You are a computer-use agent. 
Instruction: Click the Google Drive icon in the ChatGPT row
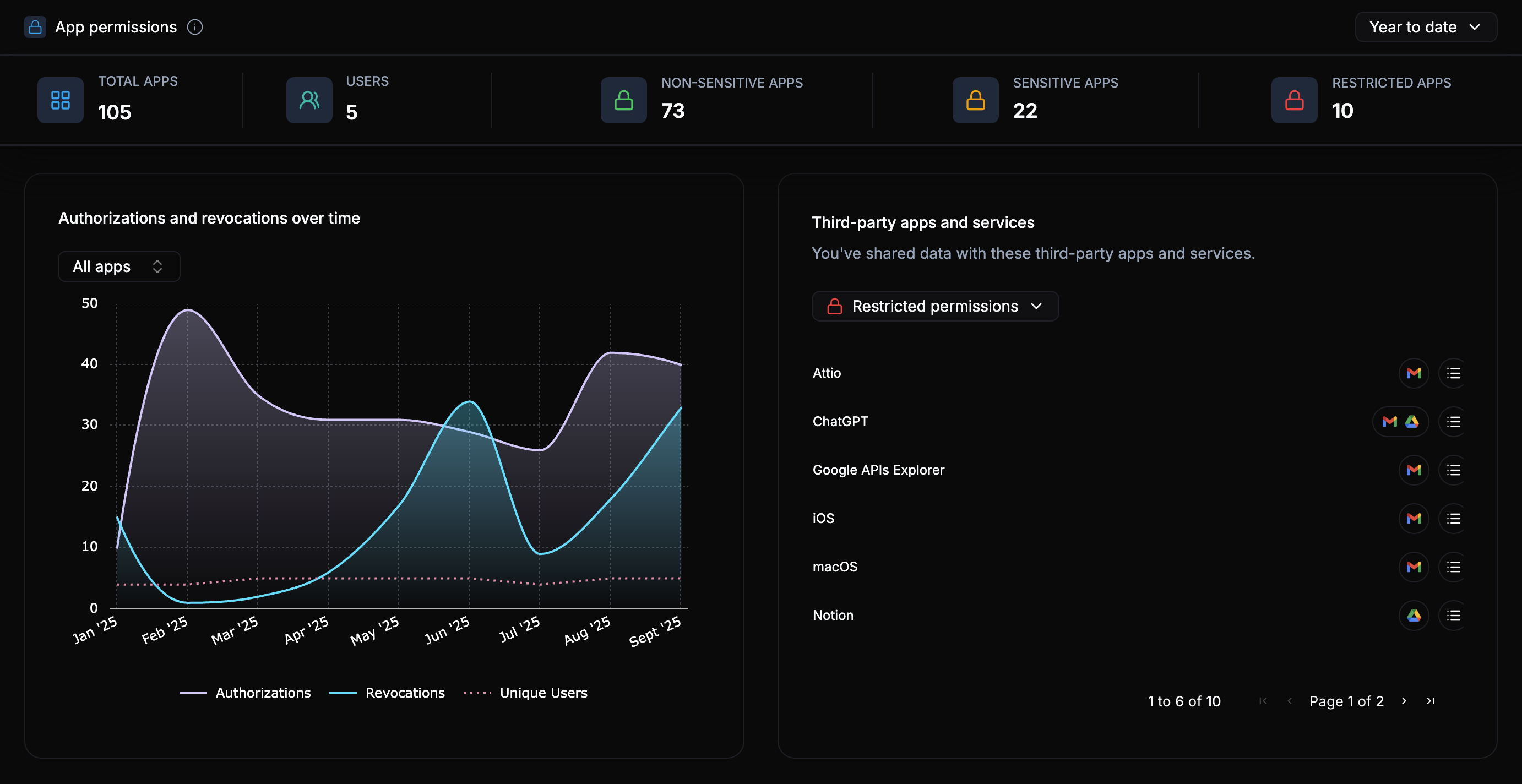pyautogui.click(x=1411, y=421)
